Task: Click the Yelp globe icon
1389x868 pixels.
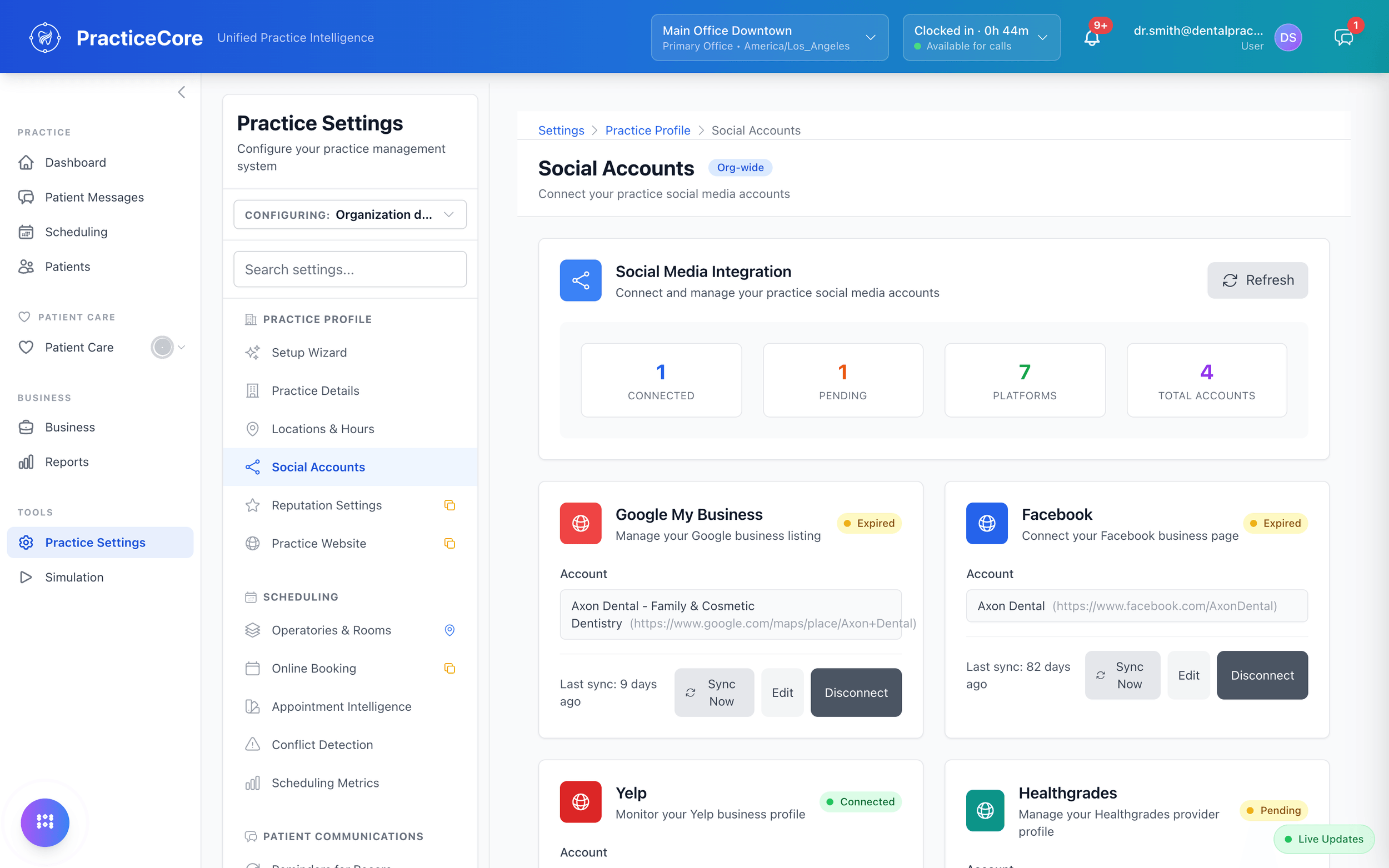Action: [x=581, y=801]
